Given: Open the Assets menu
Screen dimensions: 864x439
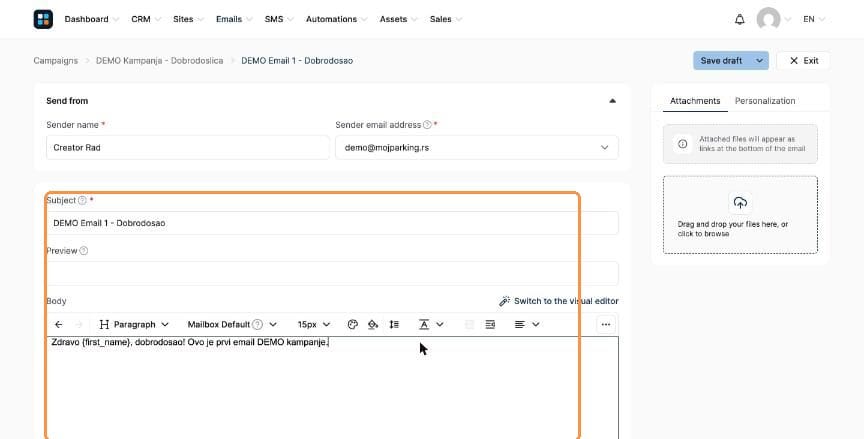Looking at the screenshot, I should pos(398,19).
